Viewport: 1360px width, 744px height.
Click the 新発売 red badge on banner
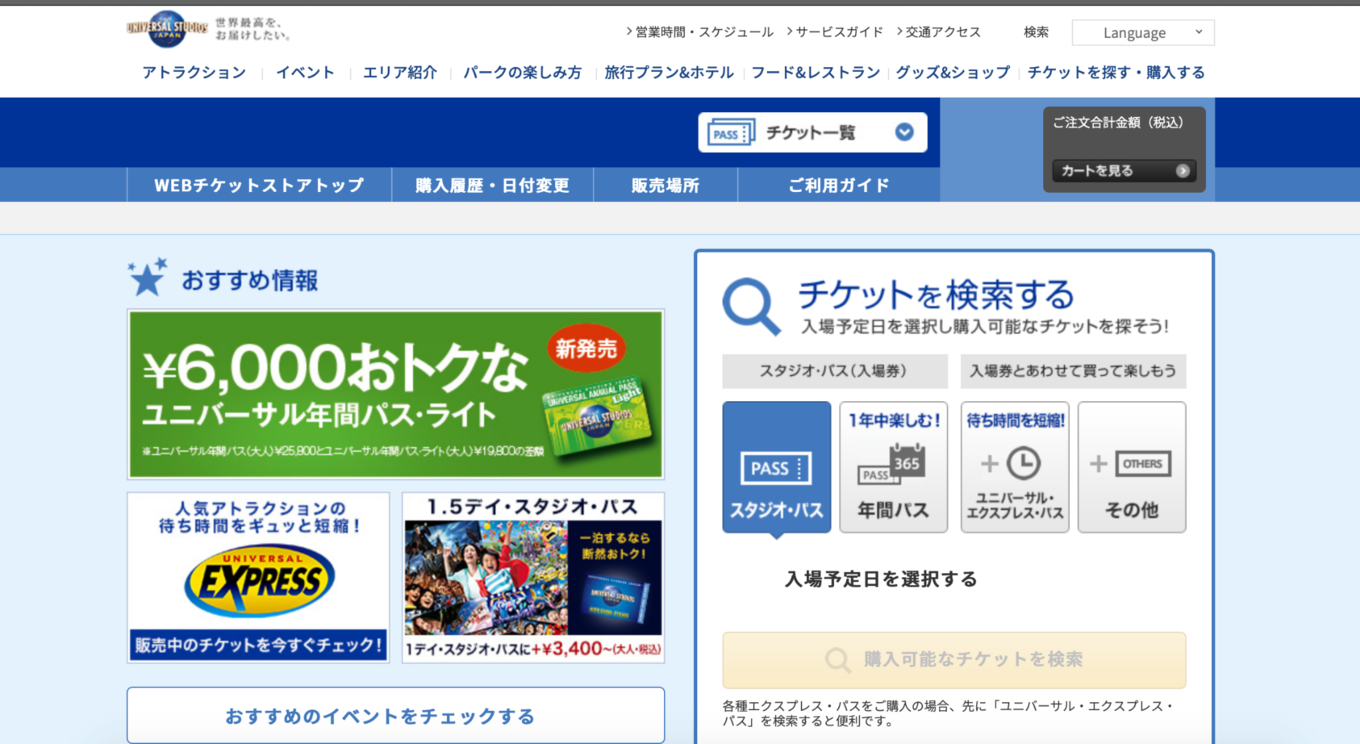587,349
